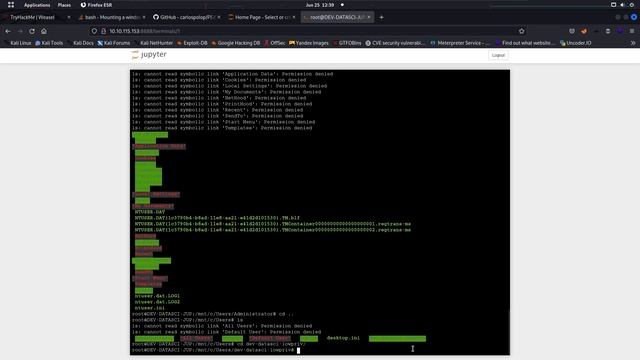Click the 'ntuser.dat.LOG1' line in terminal
Viewport: 640px width, 360px height.
[x=157, y=296]
